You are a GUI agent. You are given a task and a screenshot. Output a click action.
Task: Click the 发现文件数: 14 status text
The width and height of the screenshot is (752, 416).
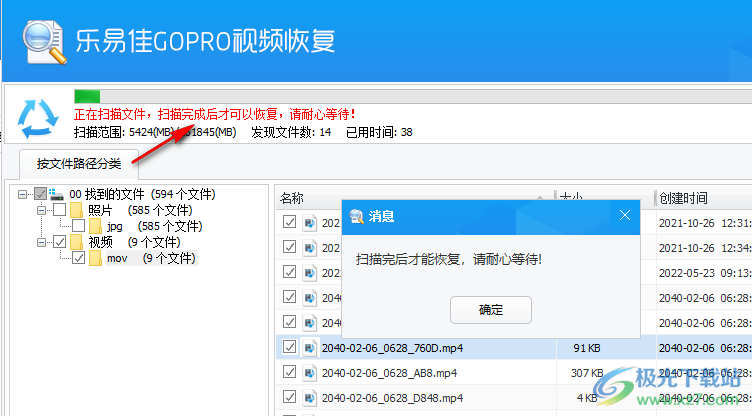[291, 132]
